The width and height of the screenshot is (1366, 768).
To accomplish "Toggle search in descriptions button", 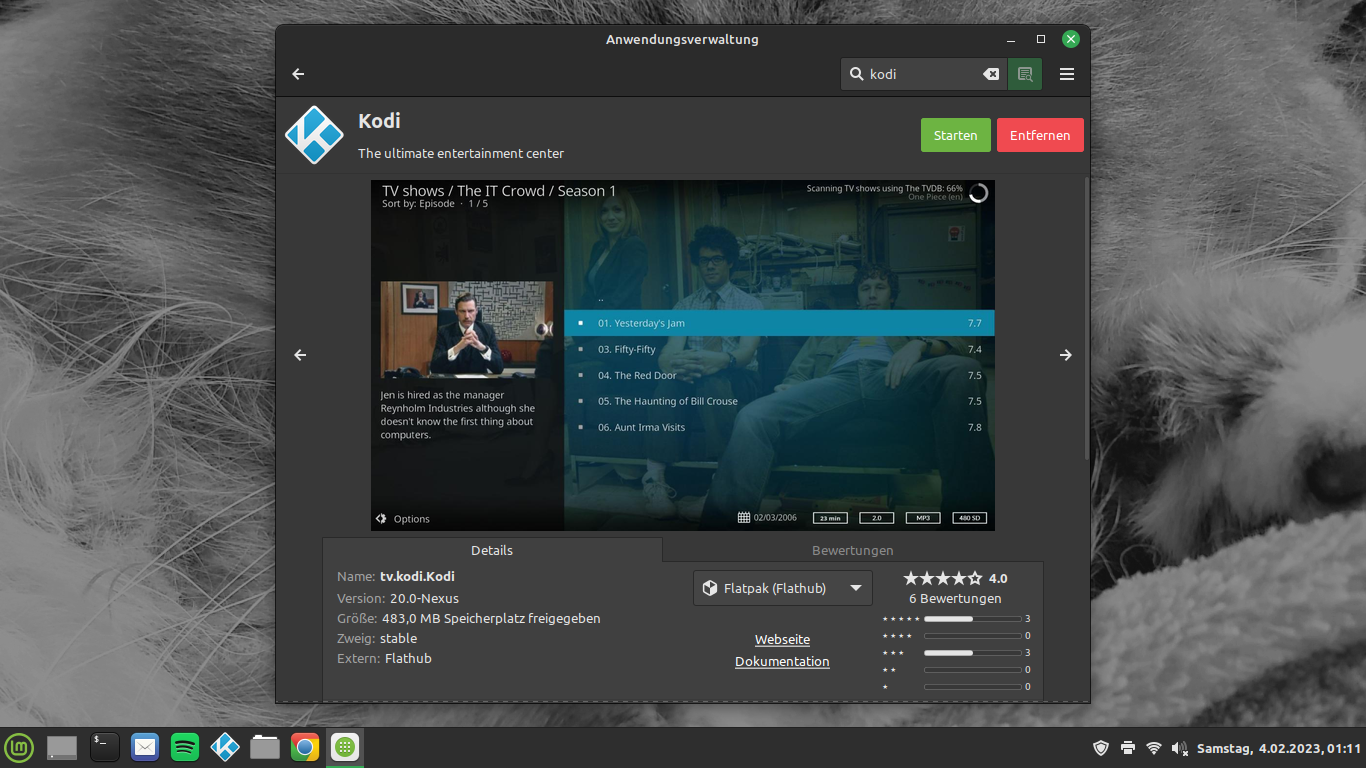I will pos(1025,74).
